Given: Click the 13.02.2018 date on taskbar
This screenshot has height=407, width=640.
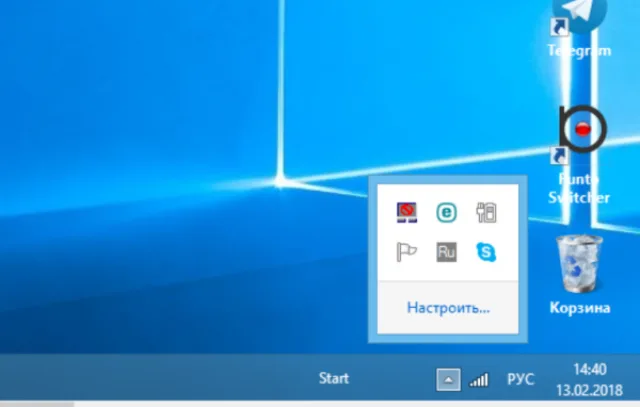Looking at the screenshot, I should point(589,390).
